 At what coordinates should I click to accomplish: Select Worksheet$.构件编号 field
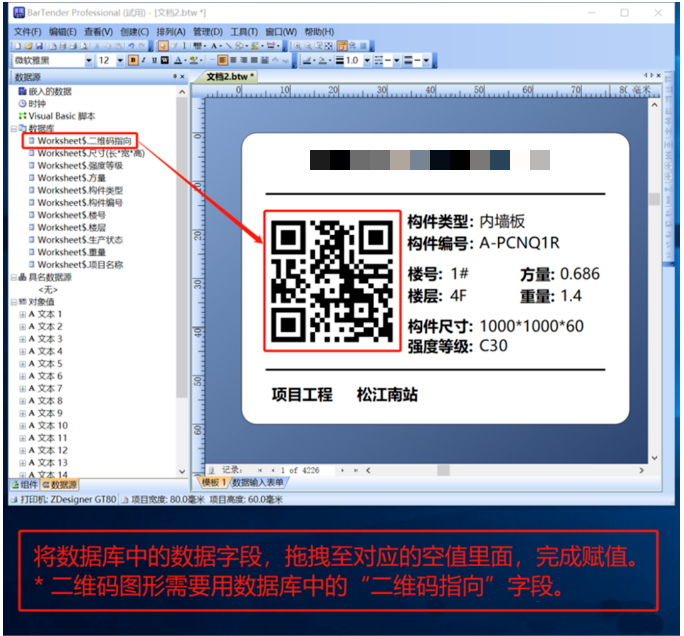click(75, 202)
